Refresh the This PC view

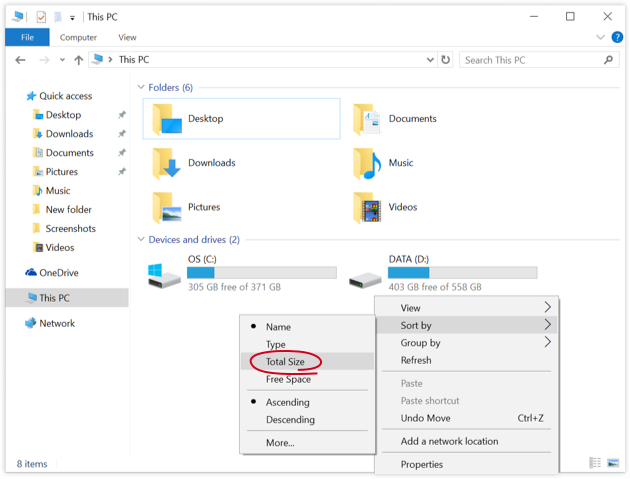click(446, 60)
